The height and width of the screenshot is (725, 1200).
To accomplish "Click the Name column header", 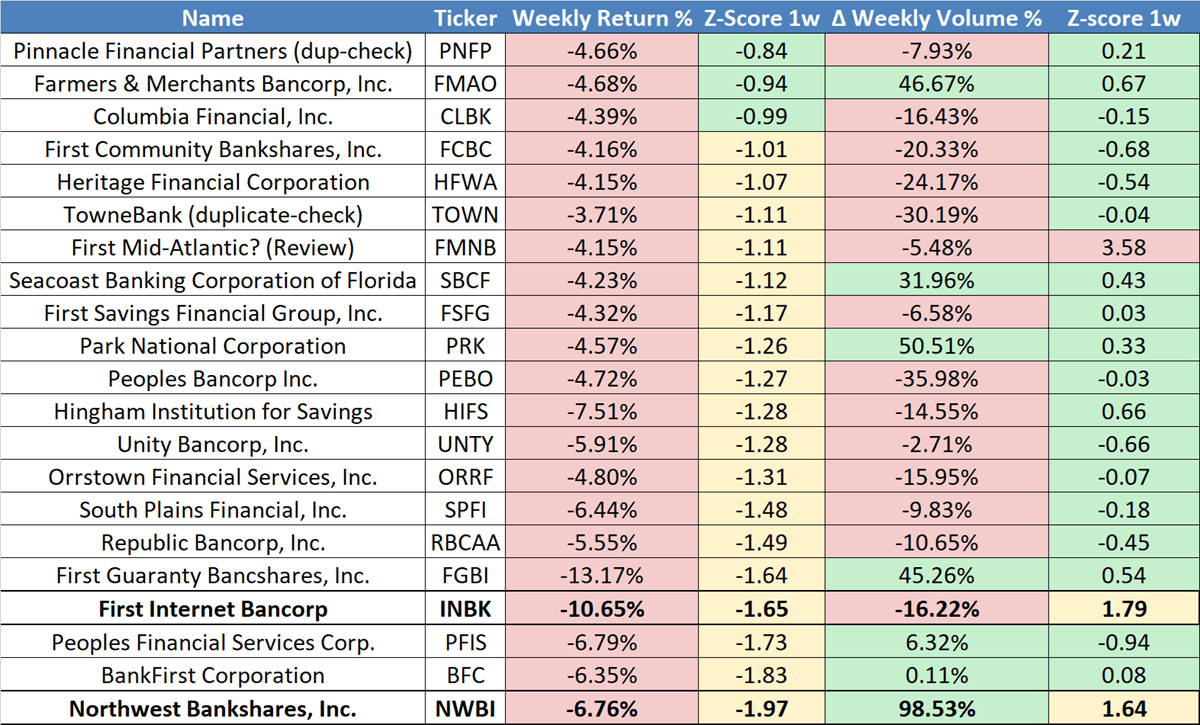I will click(212, 18).
